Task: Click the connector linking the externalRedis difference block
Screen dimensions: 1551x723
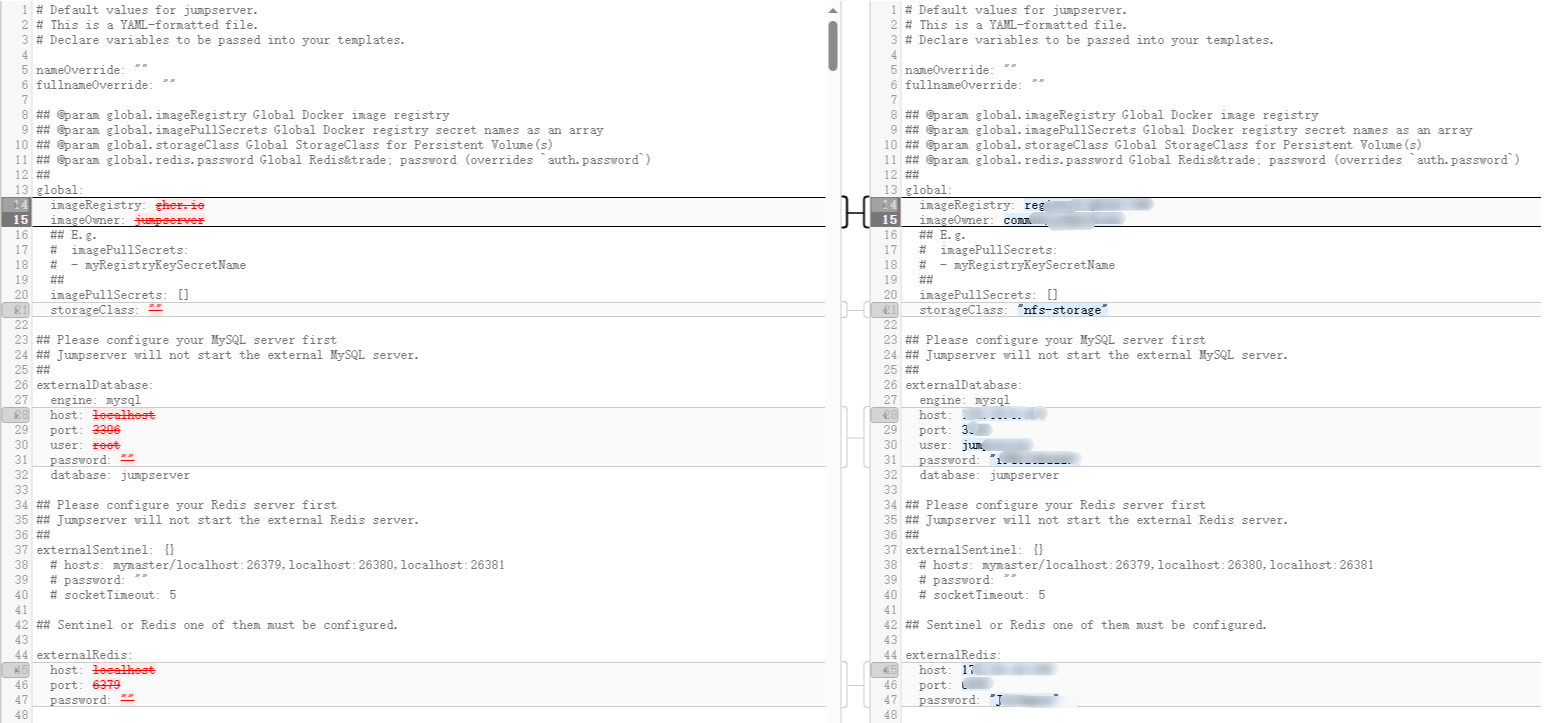Action: [x=854, y=685]
